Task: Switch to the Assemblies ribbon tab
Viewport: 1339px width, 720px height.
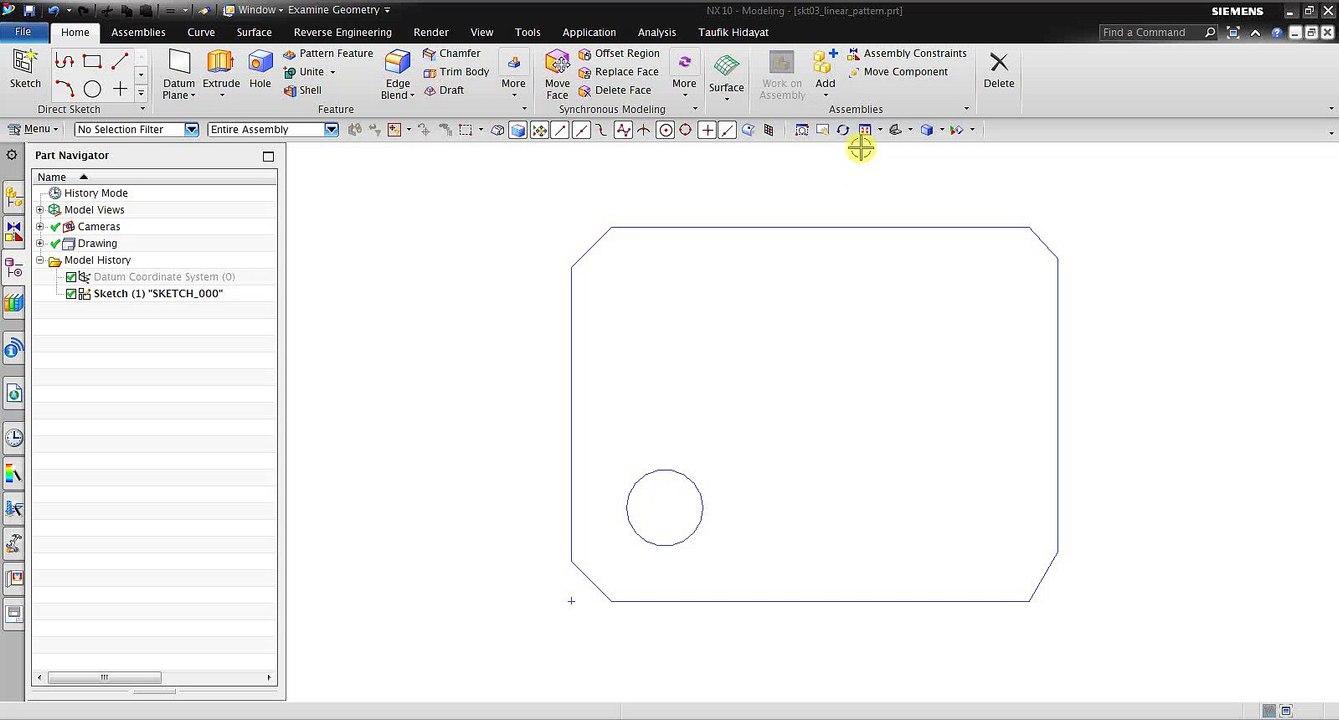Action: 138,32
